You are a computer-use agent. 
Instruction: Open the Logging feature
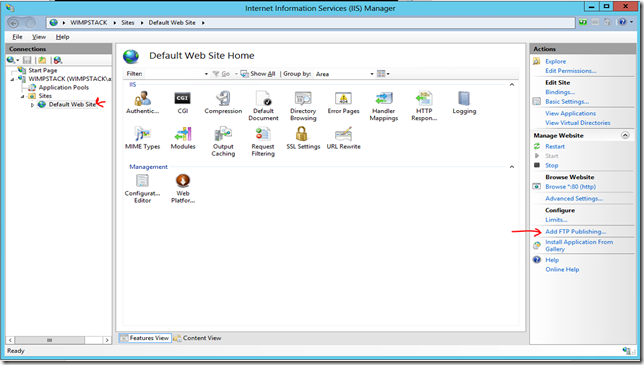(464, 103)
